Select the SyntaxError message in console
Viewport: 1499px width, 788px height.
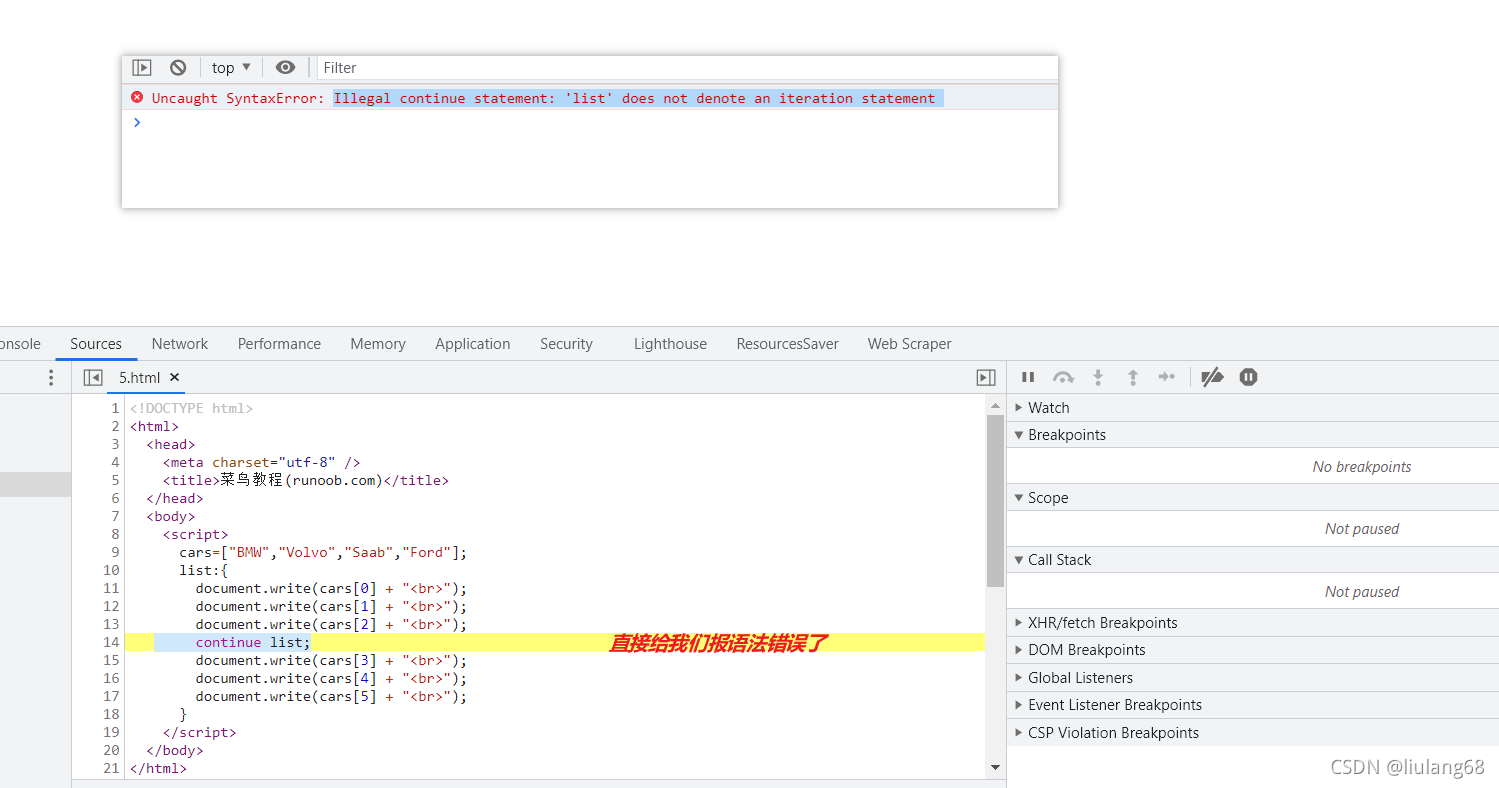click(543, 98)
